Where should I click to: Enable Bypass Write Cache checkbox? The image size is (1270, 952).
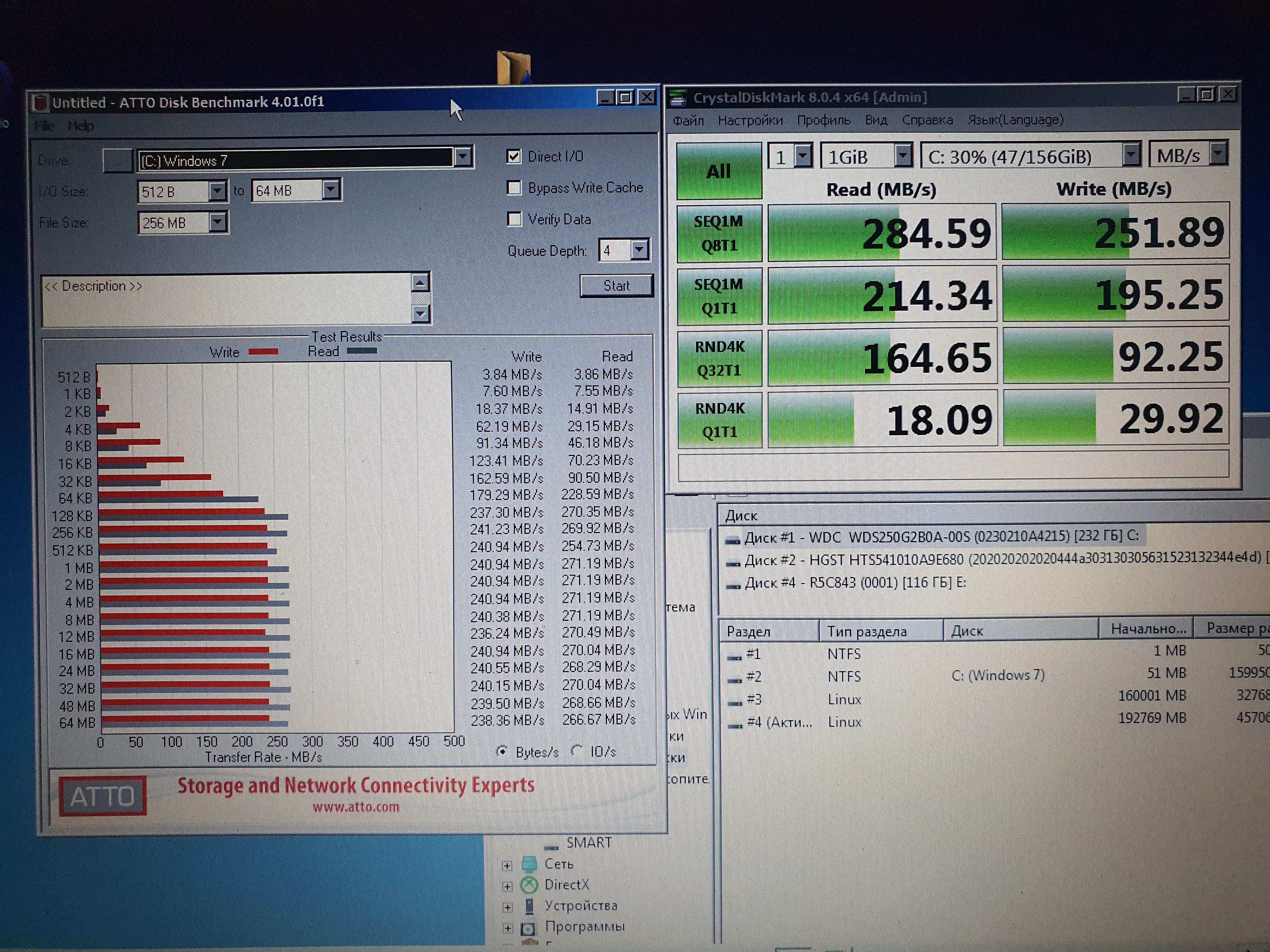[x=514, y=188]
